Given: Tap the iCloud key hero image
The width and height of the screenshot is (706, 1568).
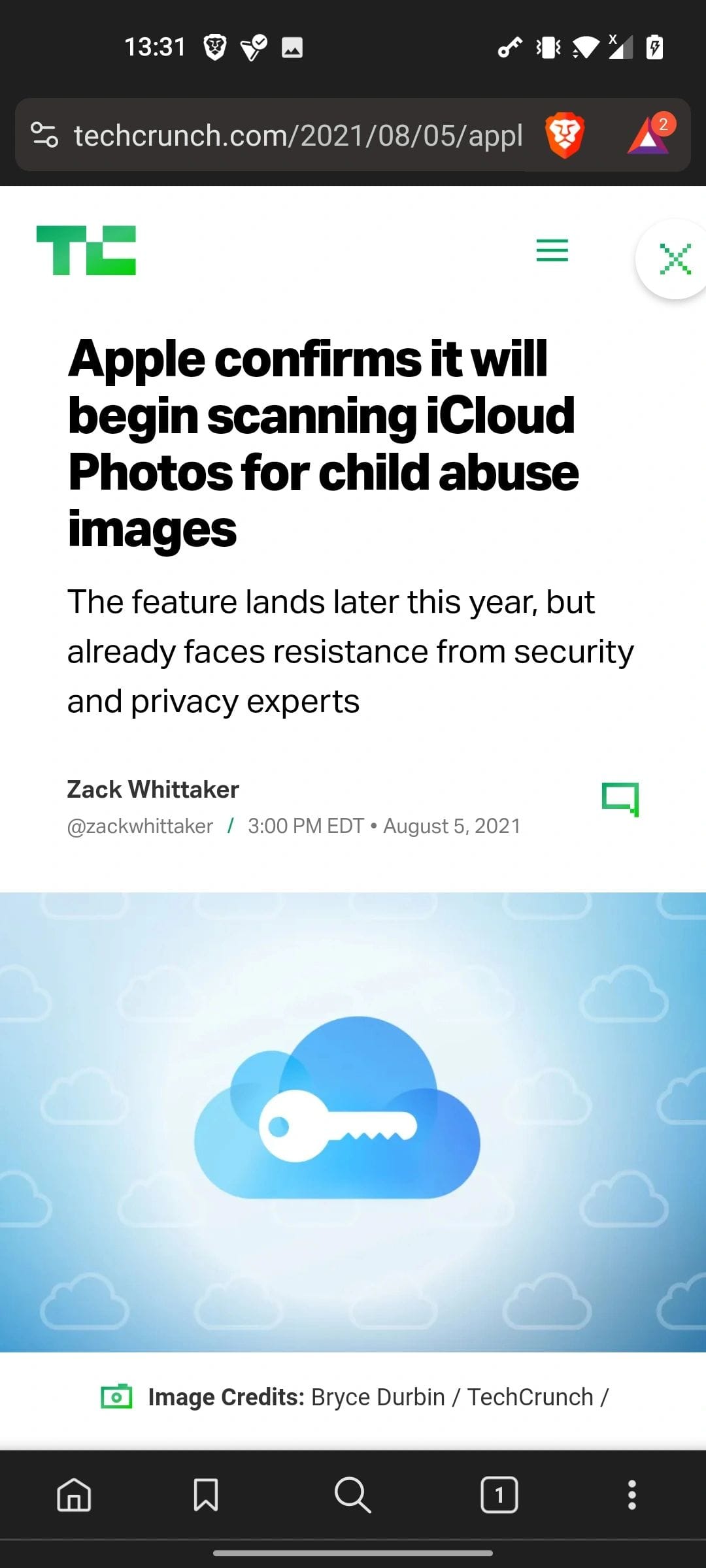Looking at the screenshot, I should [x=353, y=1122].
